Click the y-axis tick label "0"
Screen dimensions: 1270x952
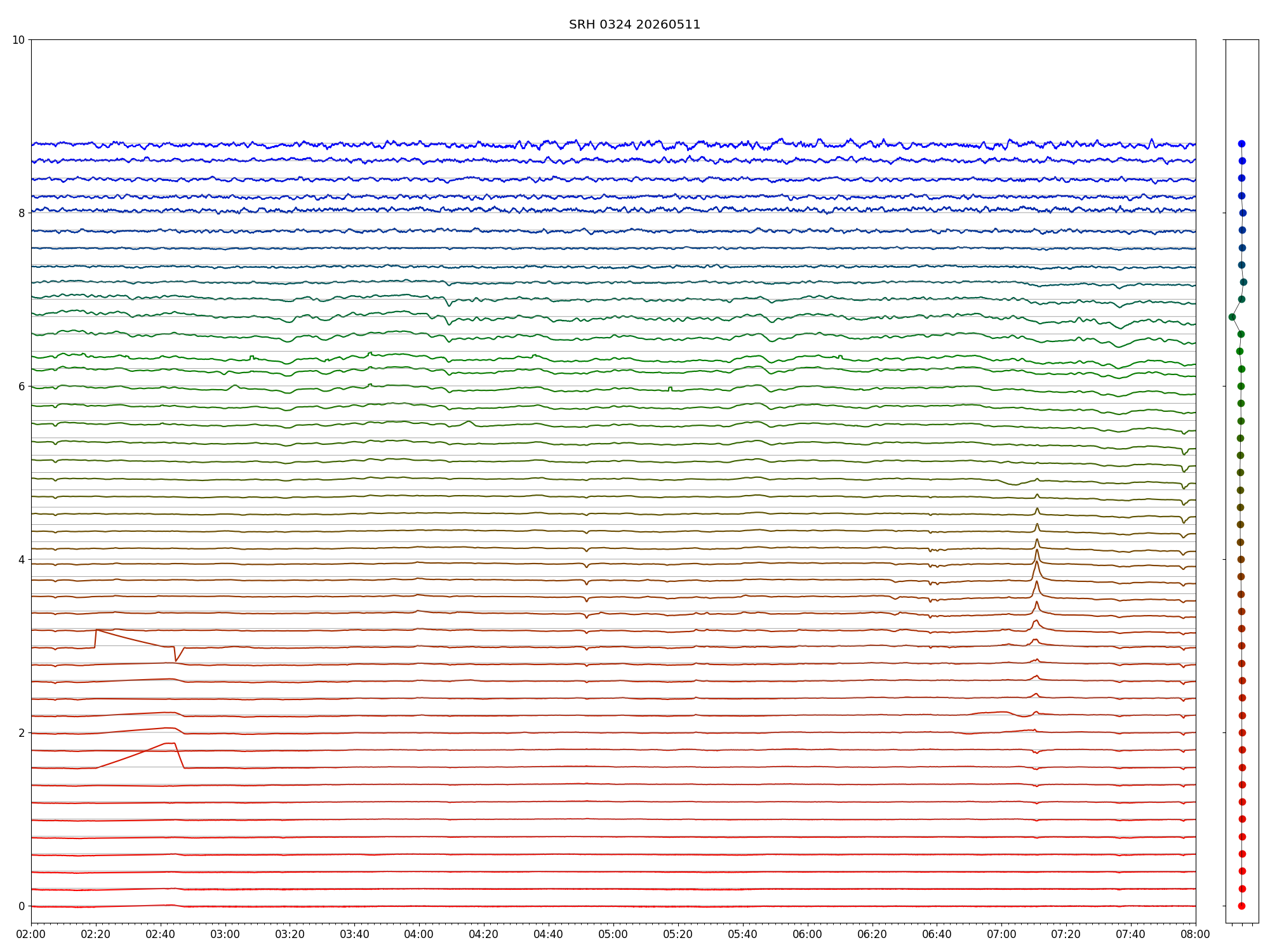22,906
